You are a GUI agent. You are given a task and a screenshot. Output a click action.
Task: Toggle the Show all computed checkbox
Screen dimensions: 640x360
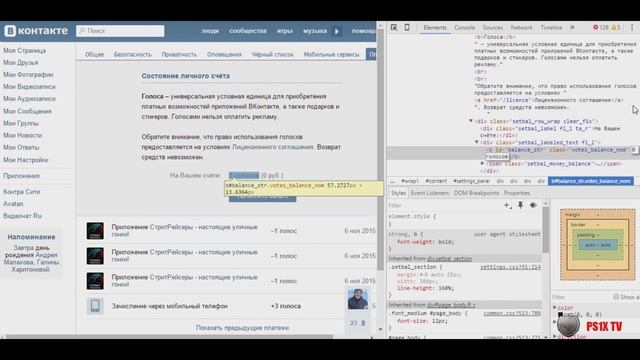616,297
